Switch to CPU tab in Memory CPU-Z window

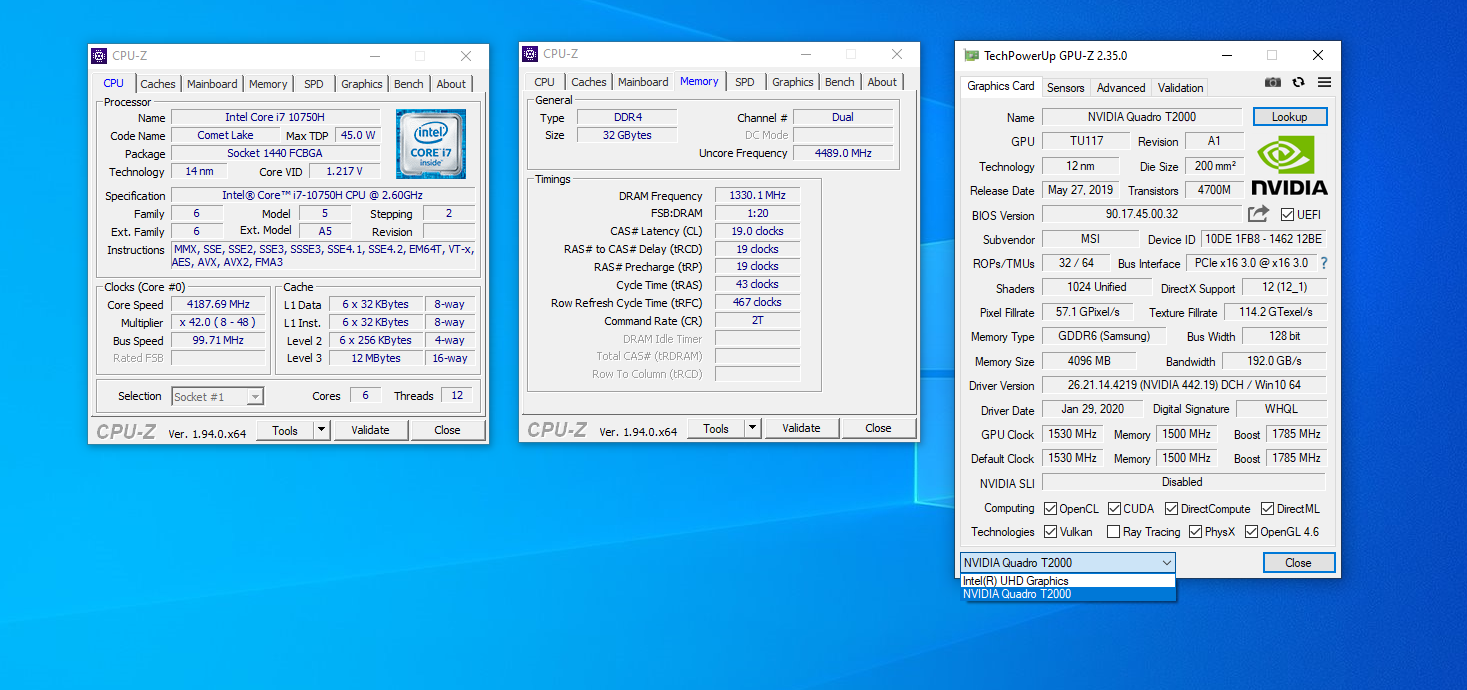tap(544, 82)
